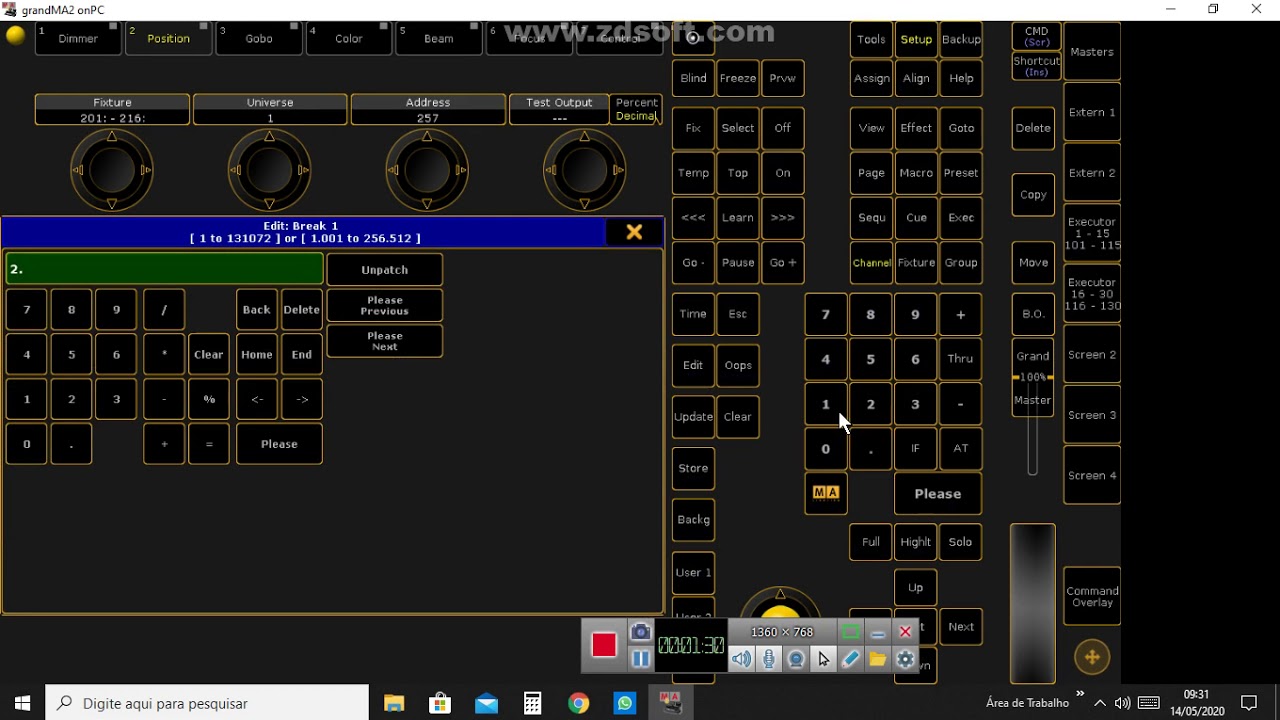Screen dimensions: 1280x720
Task: Click the Executor 1 - 15 button
Action: point(1092,234)
